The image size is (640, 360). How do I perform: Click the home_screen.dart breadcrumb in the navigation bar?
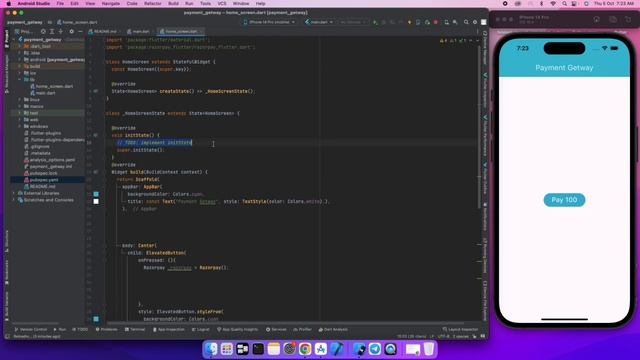point(77,22)
